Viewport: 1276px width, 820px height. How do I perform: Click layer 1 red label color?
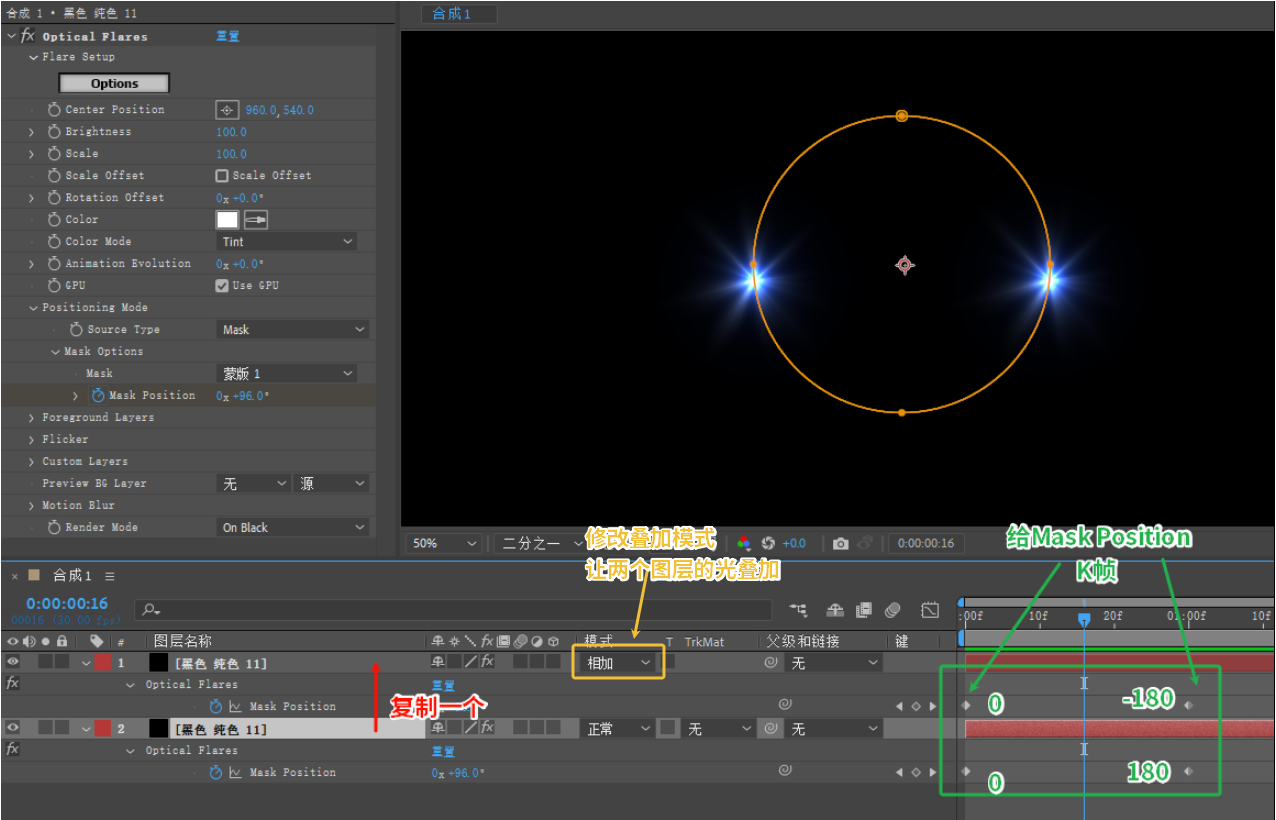pos(103,662)
